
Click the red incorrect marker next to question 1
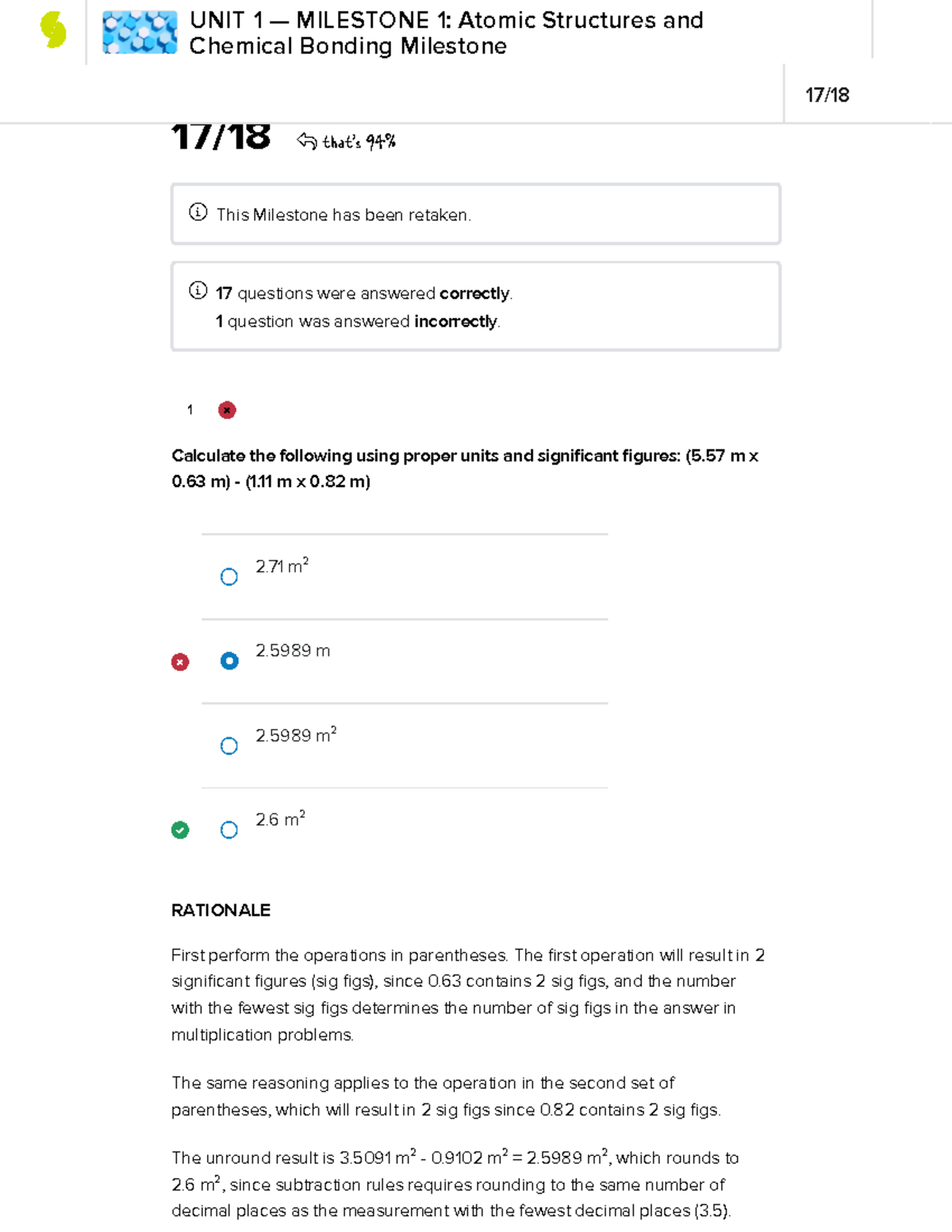point(227,410)
